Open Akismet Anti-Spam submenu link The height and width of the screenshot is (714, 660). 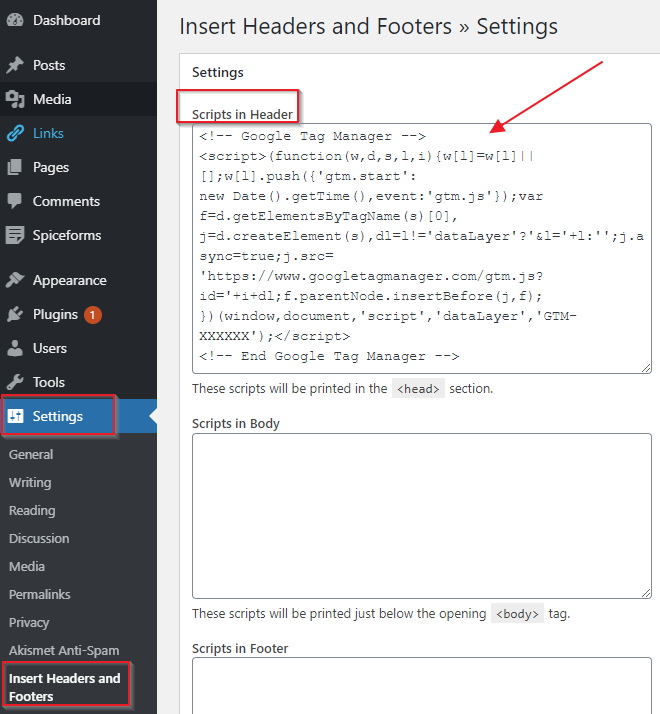(x=64, y=651)
